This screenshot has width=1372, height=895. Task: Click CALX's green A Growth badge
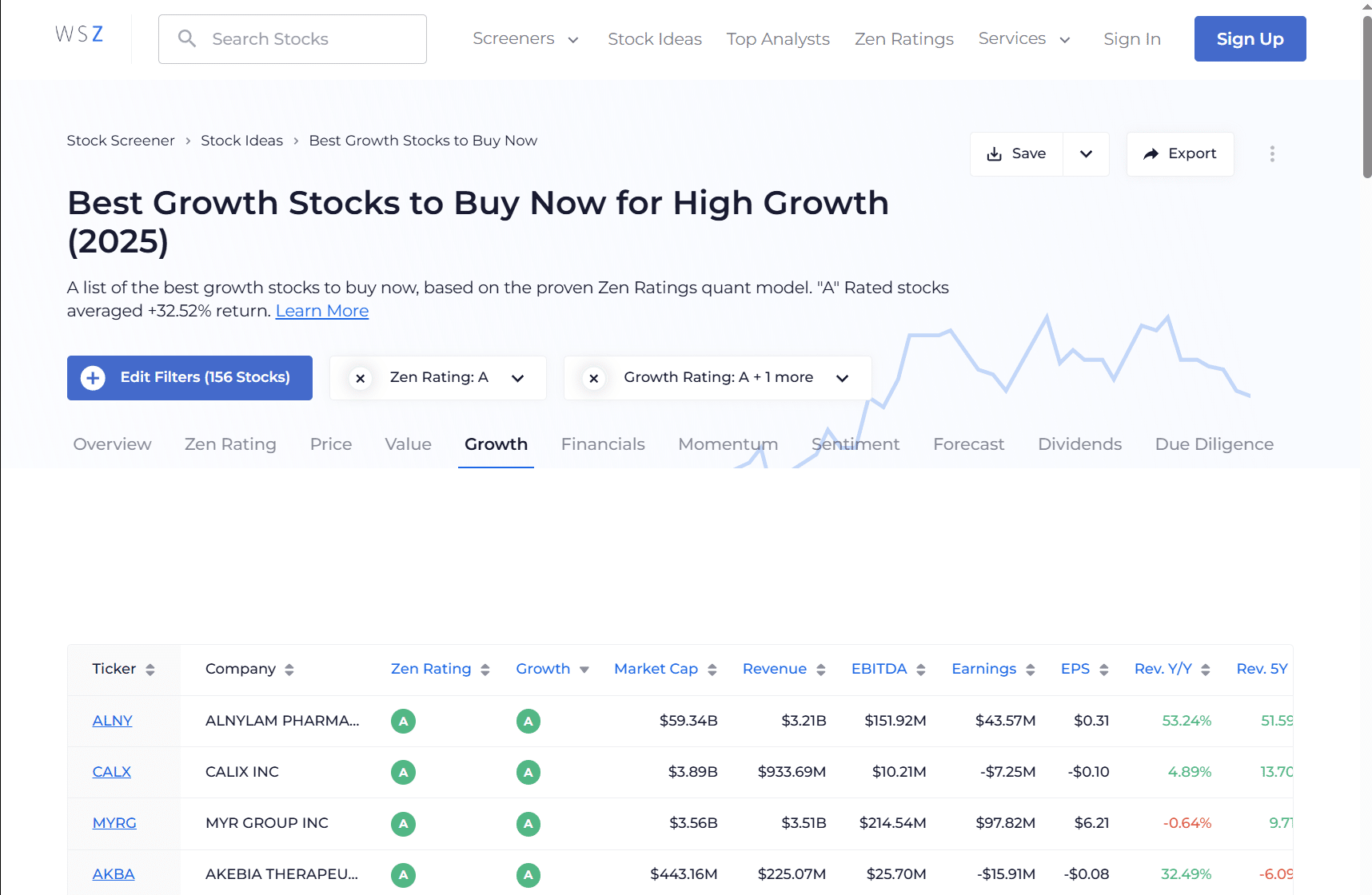pos(528,772)
